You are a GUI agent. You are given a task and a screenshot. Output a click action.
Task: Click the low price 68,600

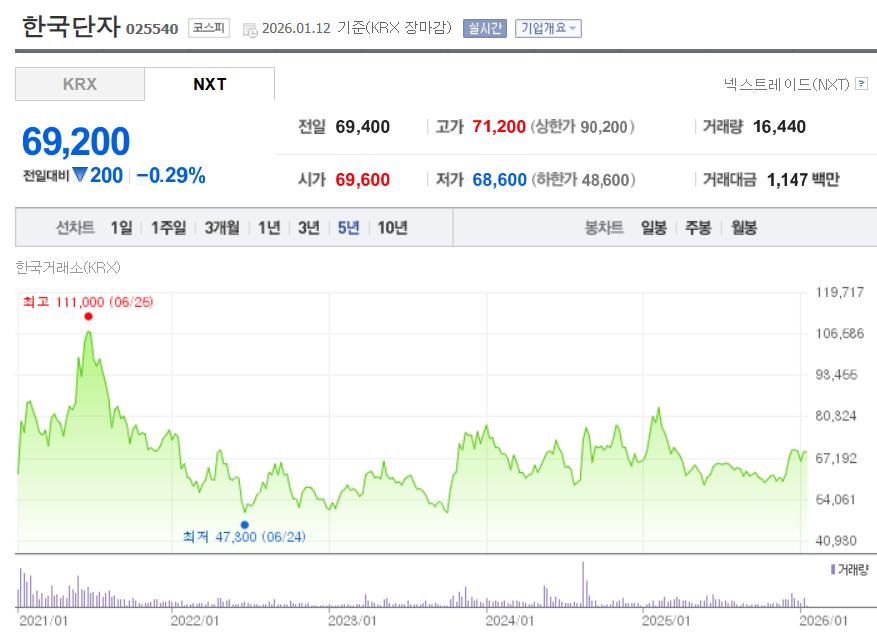499,180
